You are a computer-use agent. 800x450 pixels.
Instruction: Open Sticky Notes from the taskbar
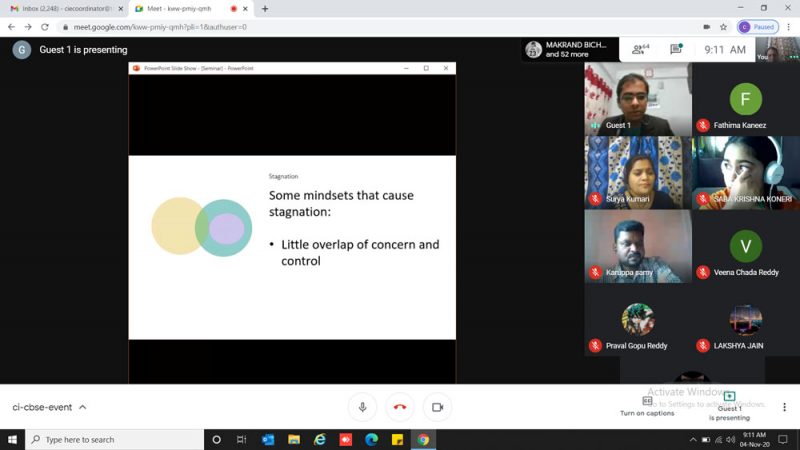click(x=397, y=439)
